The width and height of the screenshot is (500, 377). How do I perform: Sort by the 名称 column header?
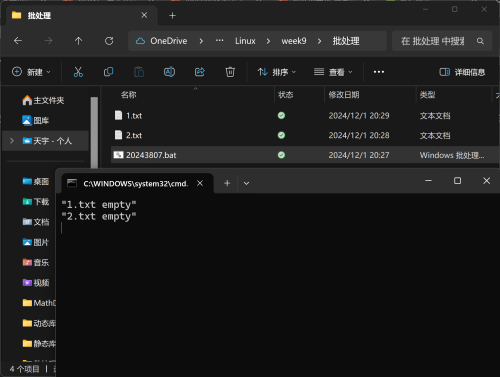click(x=129, y=95)
